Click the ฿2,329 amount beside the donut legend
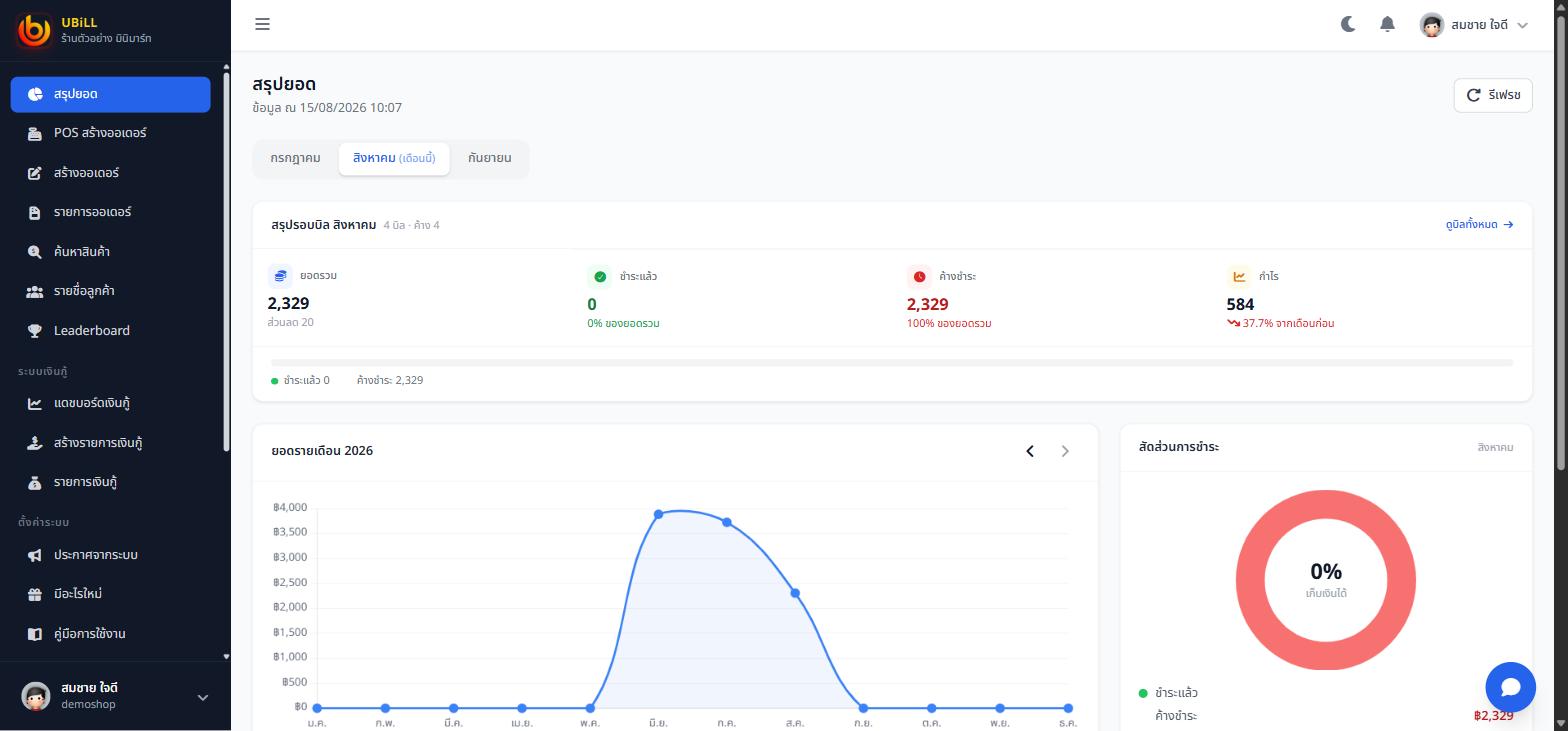This screenshot has height=731, width=1568. 1493,716
